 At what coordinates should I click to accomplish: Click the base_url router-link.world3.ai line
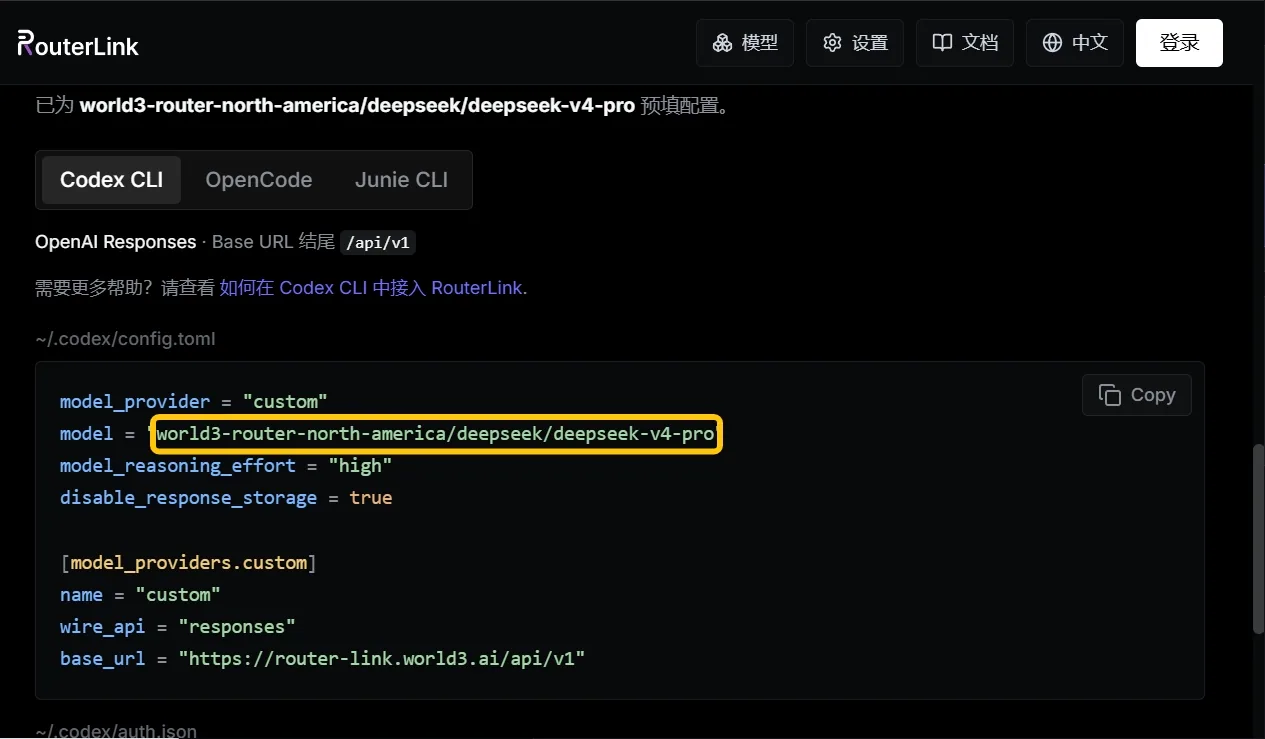pyautogui.click(x=322, y=659)
